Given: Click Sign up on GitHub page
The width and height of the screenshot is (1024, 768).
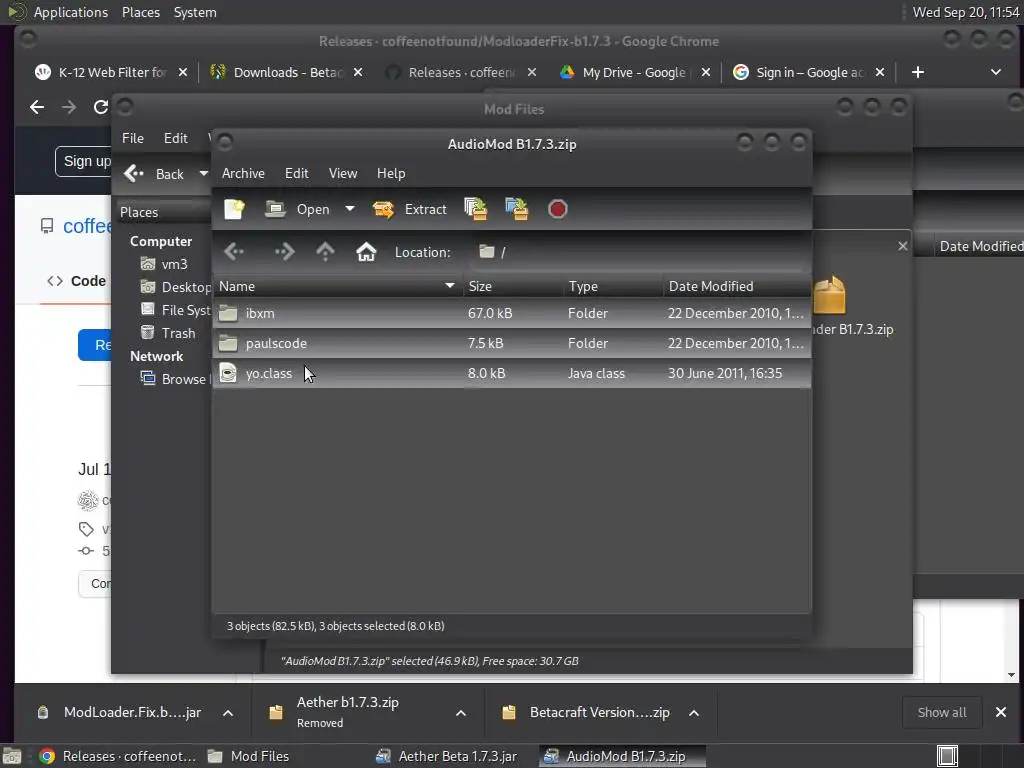Looking at the screenshot, I should [84, 161].
